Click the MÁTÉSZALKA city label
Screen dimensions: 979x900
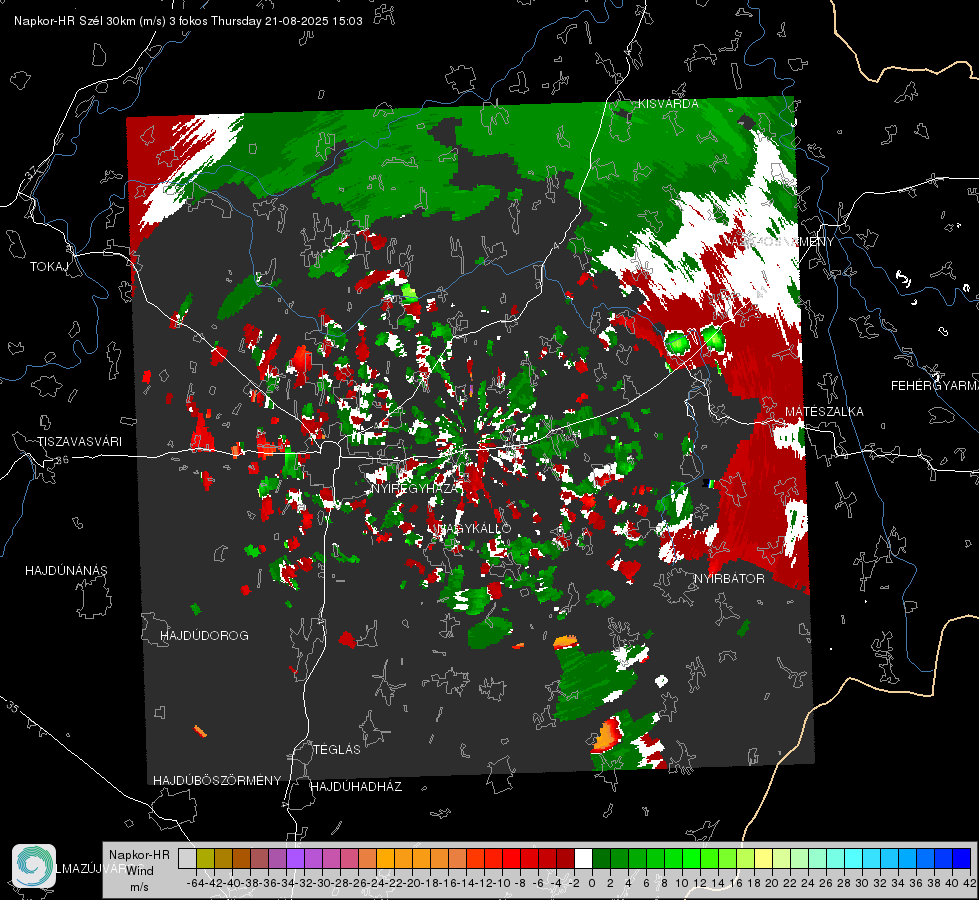[x=824, y=411]
